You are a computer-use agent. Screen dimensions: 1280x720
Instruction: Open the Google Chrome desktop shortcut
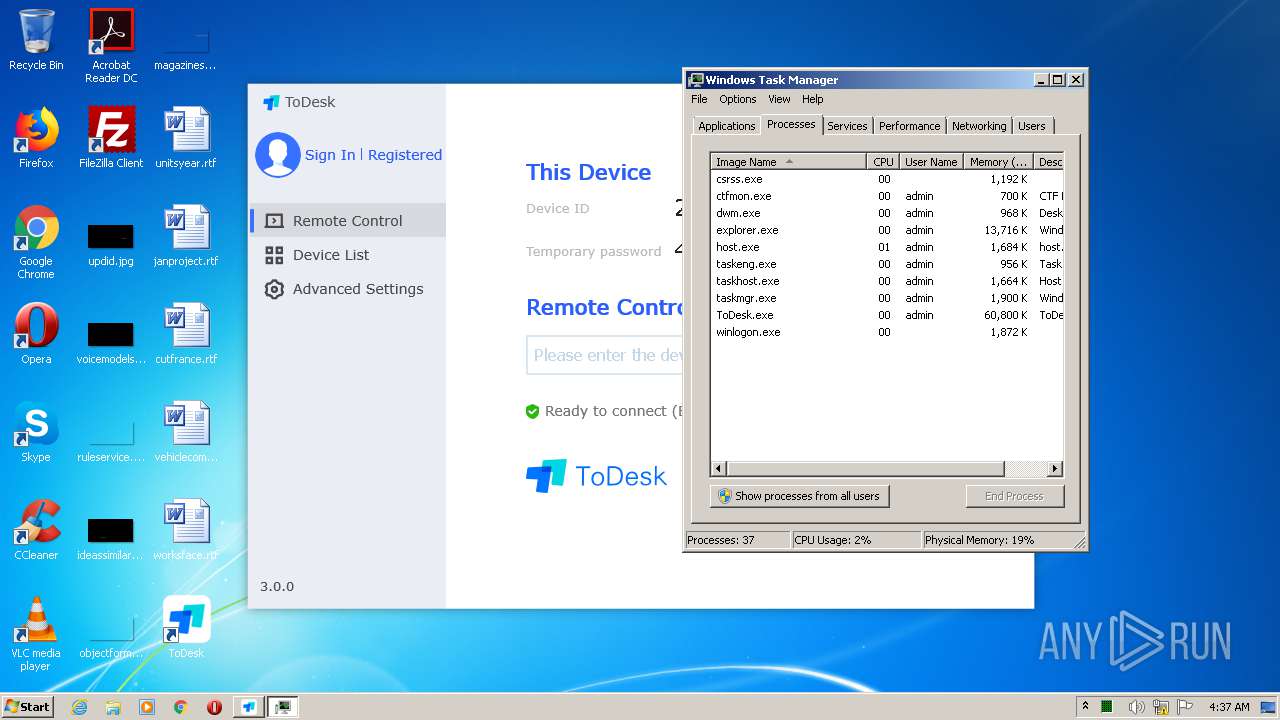(36, 242)
